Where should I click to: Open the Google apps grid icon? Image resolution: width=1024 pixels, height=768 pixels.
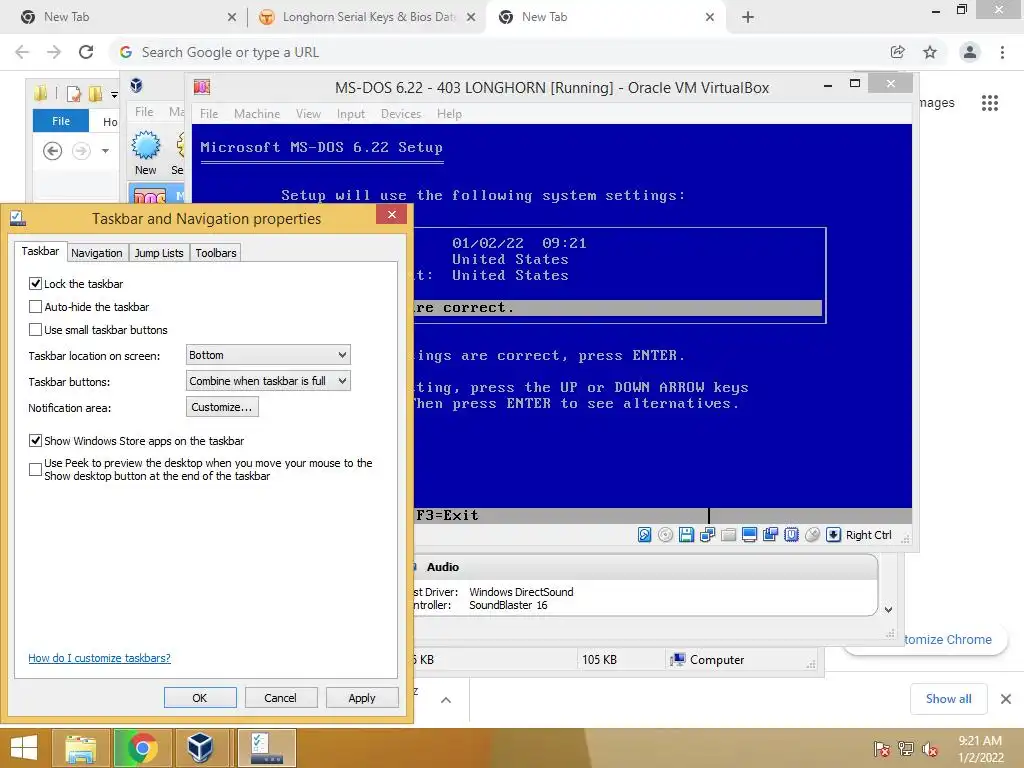[x=990, y=103]
